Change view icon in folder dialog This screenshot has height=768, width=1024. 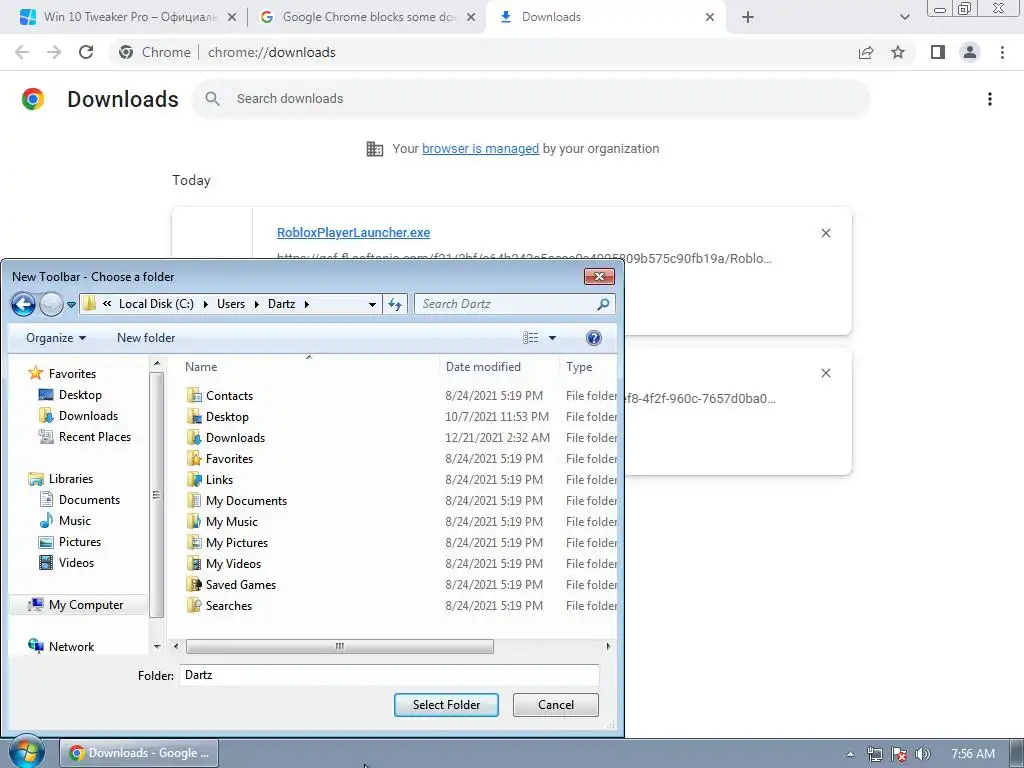point(530,338)
